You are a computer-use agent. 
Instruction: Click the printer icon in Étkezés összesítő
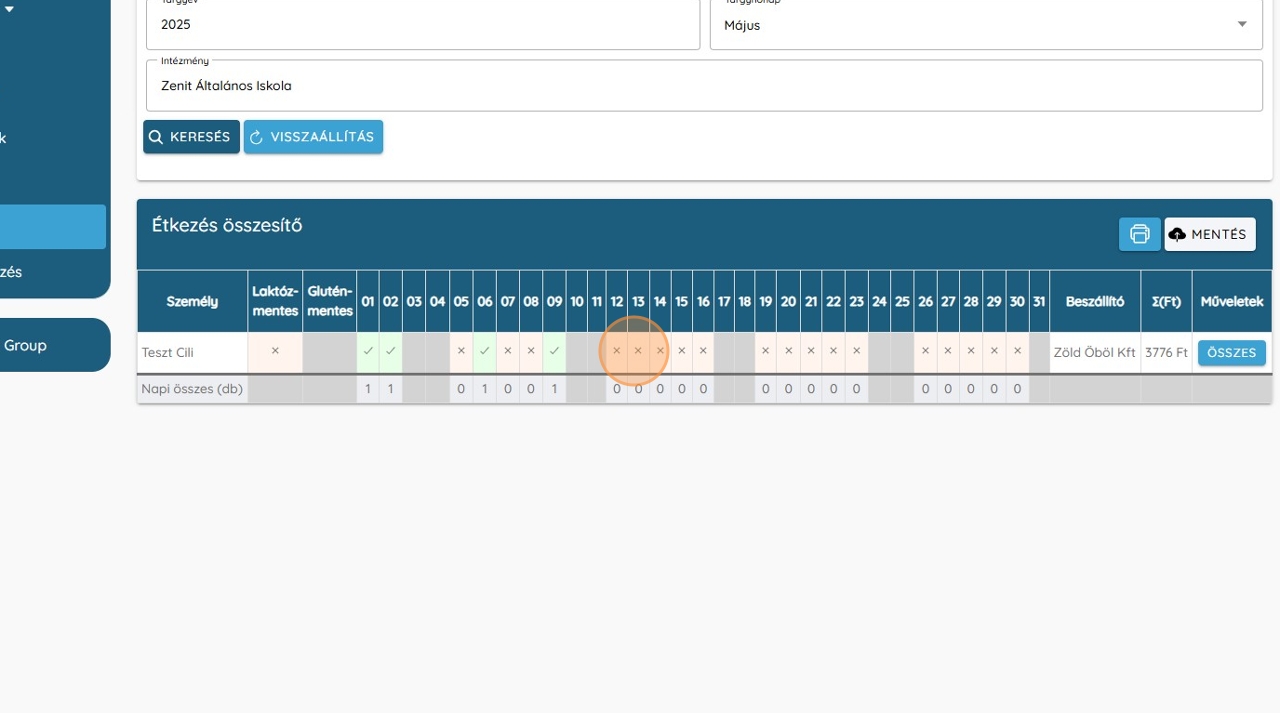pos(1139,234)
